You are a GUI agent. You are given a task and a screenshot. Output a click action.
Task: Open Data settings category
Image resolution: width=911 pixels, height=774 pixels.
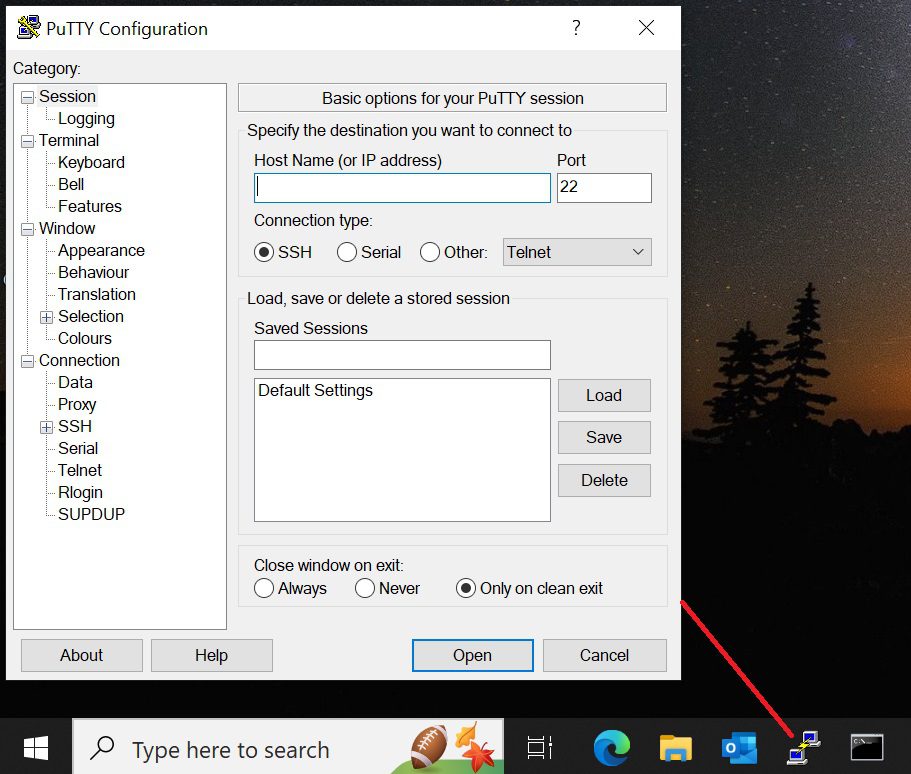click(75, 382)
